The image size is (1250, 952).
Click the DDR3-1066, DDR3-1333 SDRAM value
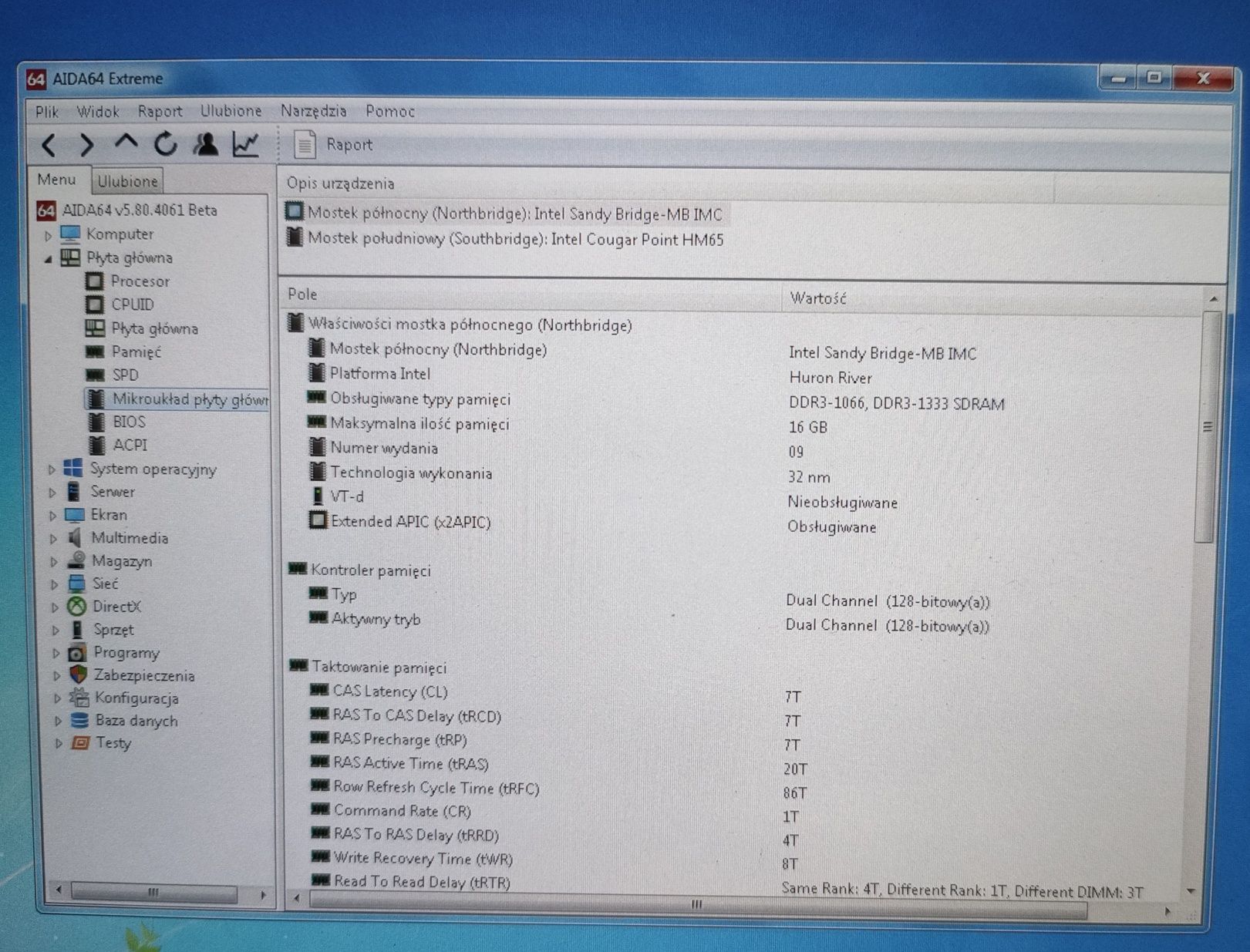pyautogui.click(x=896, y=403)
